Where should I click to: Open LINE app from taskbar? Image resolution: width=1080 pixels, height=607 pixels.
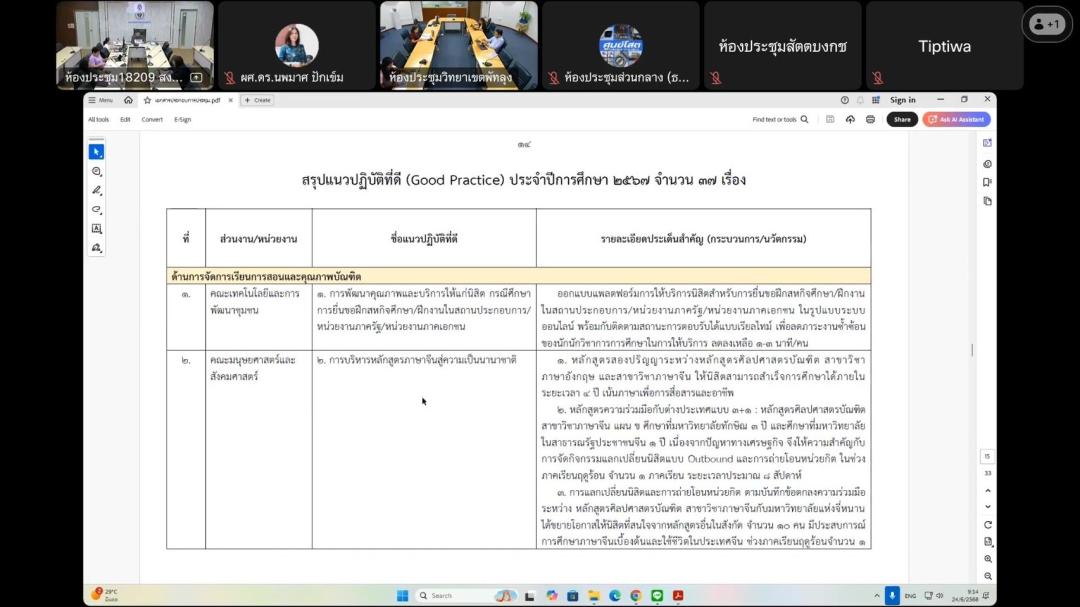tap(657, 595)
